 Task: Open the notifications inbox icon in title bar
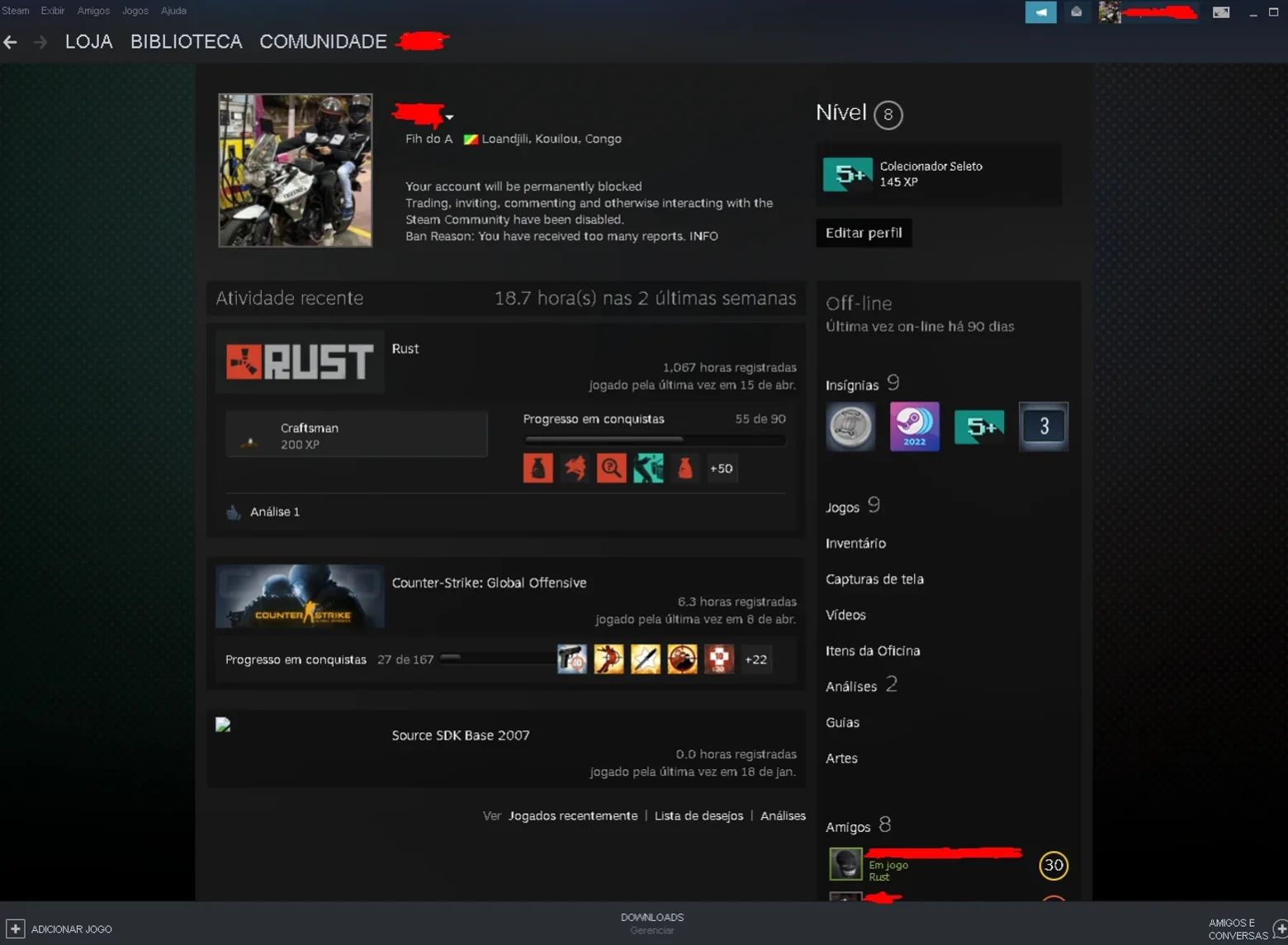[x=1076, y=12]
